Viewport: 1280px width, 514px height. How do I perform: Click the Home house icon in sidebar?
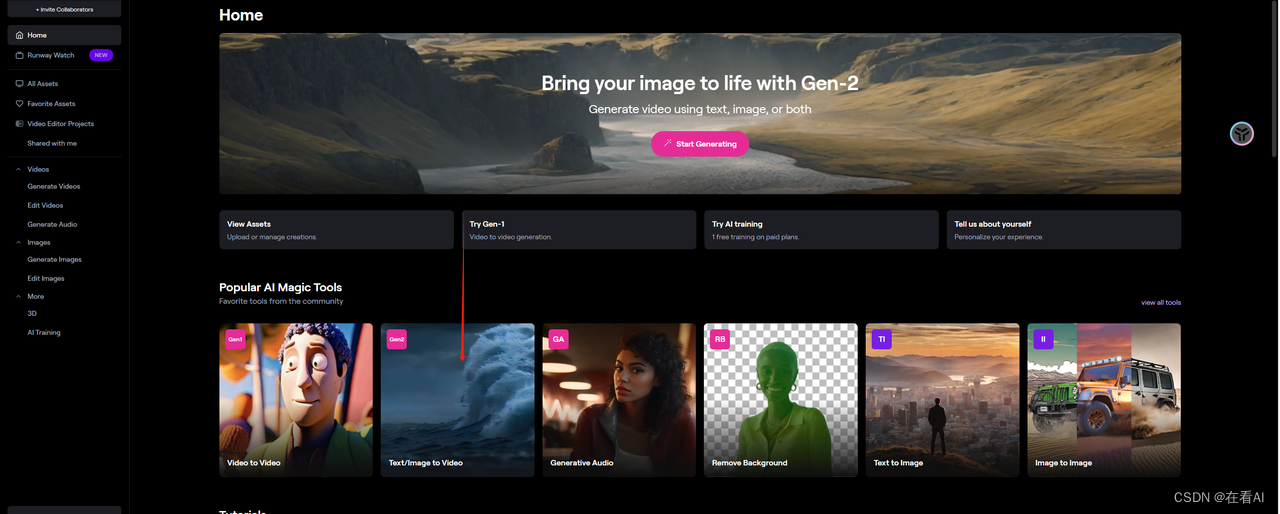click(19, 35)
